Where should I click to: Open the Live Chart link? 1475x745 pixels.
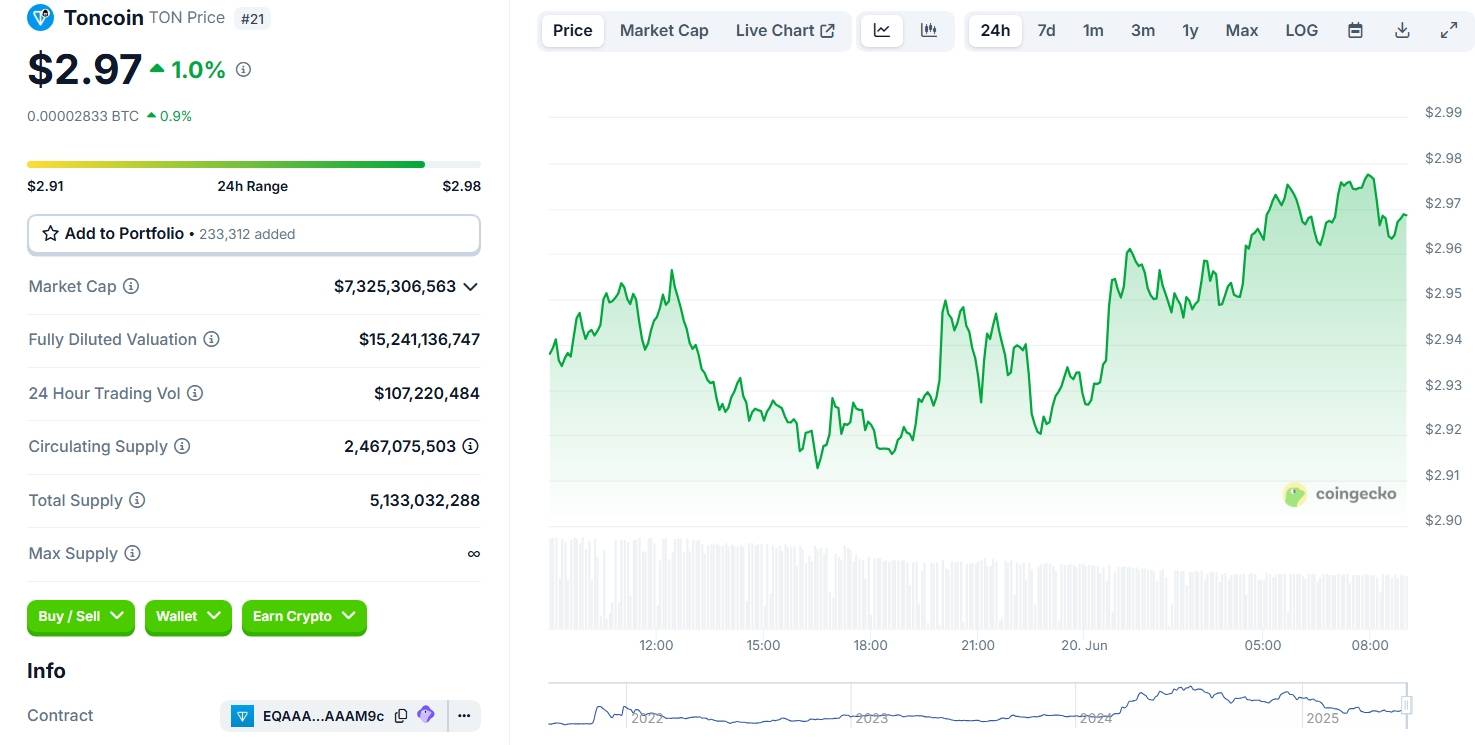click(785, 30)
